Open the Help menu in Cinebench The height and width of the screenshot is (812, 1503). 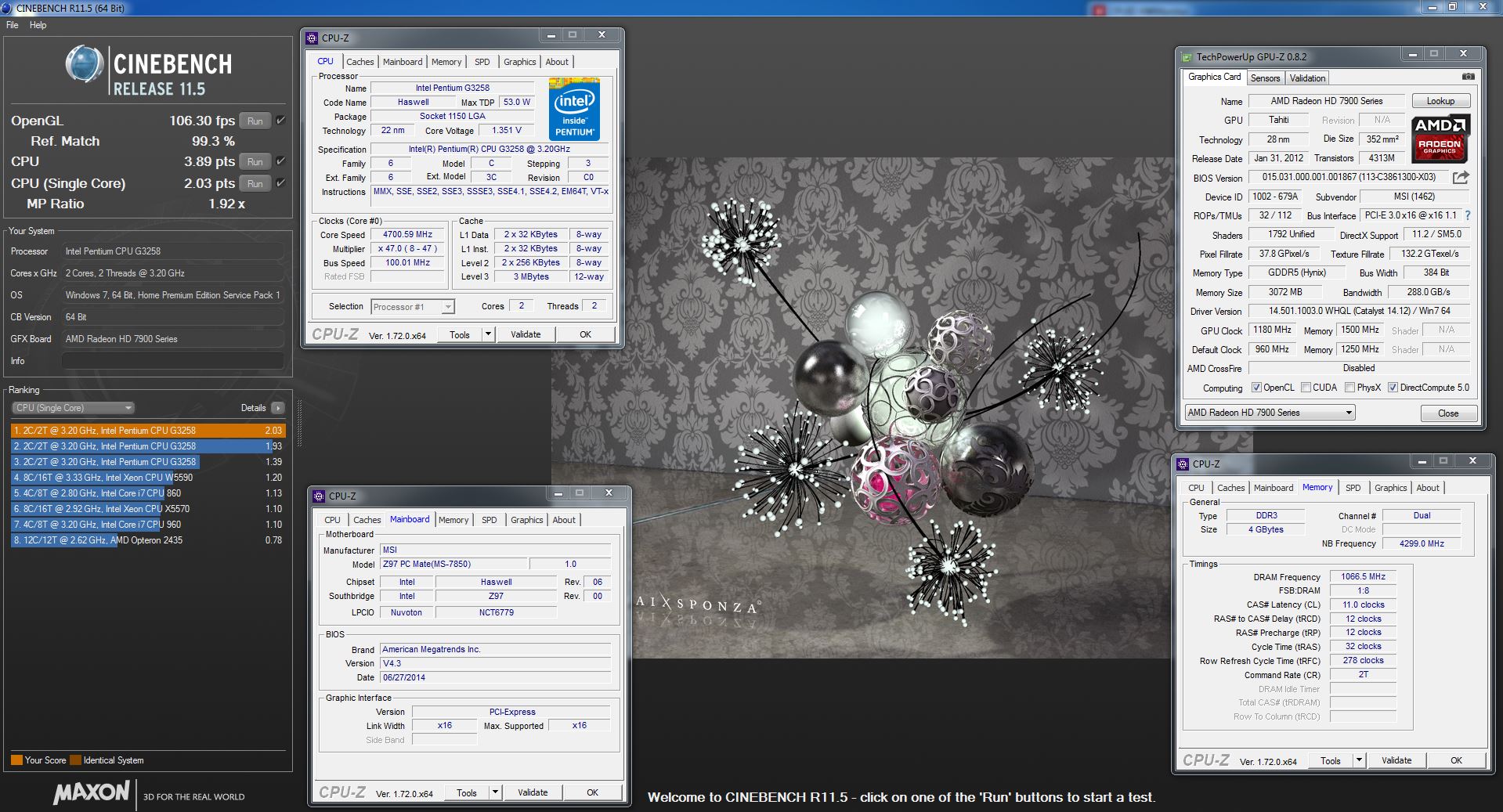[x=38, y=25]
